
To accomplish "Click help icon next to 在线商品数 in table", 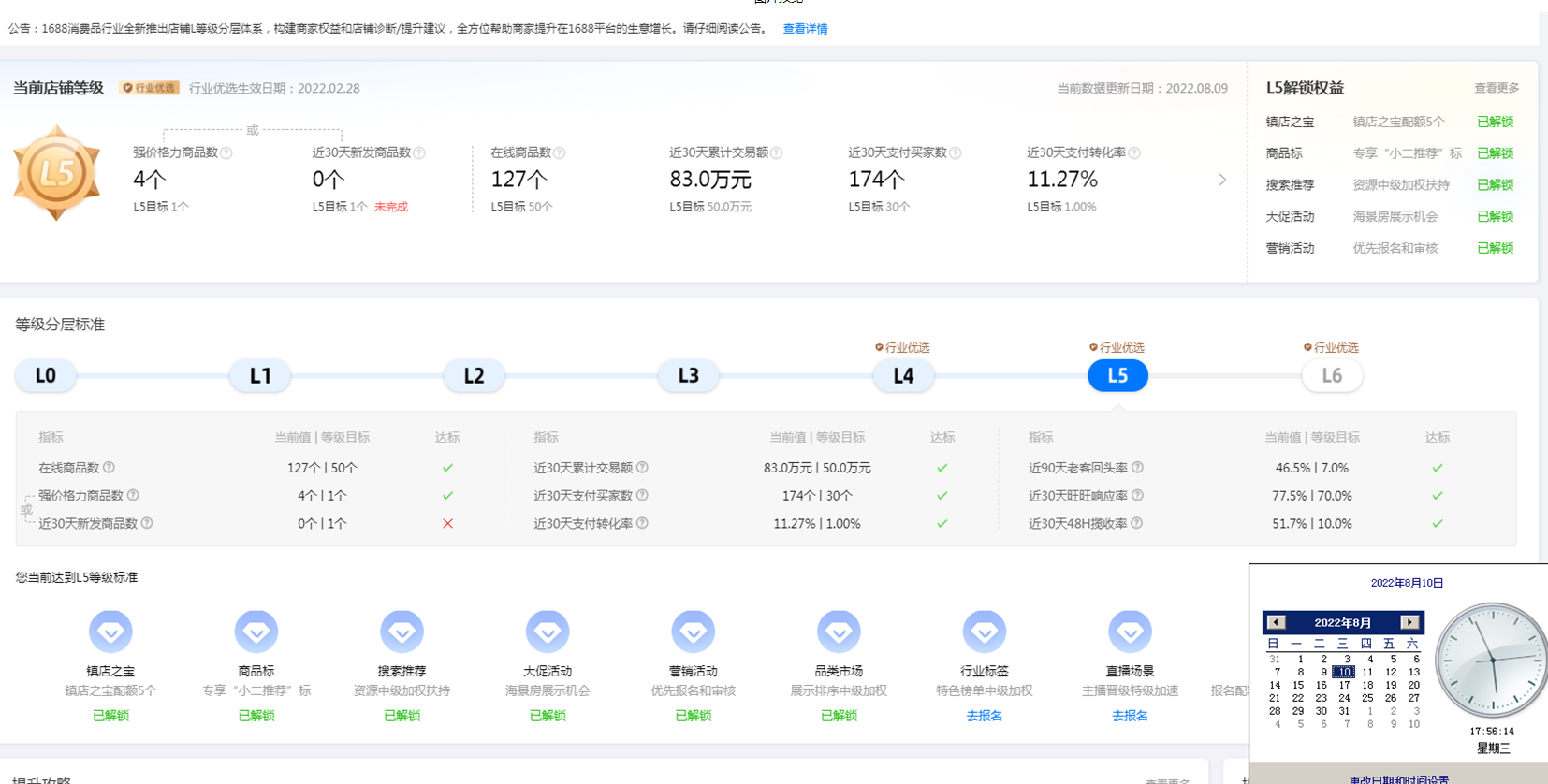I will tap(109, 468).
